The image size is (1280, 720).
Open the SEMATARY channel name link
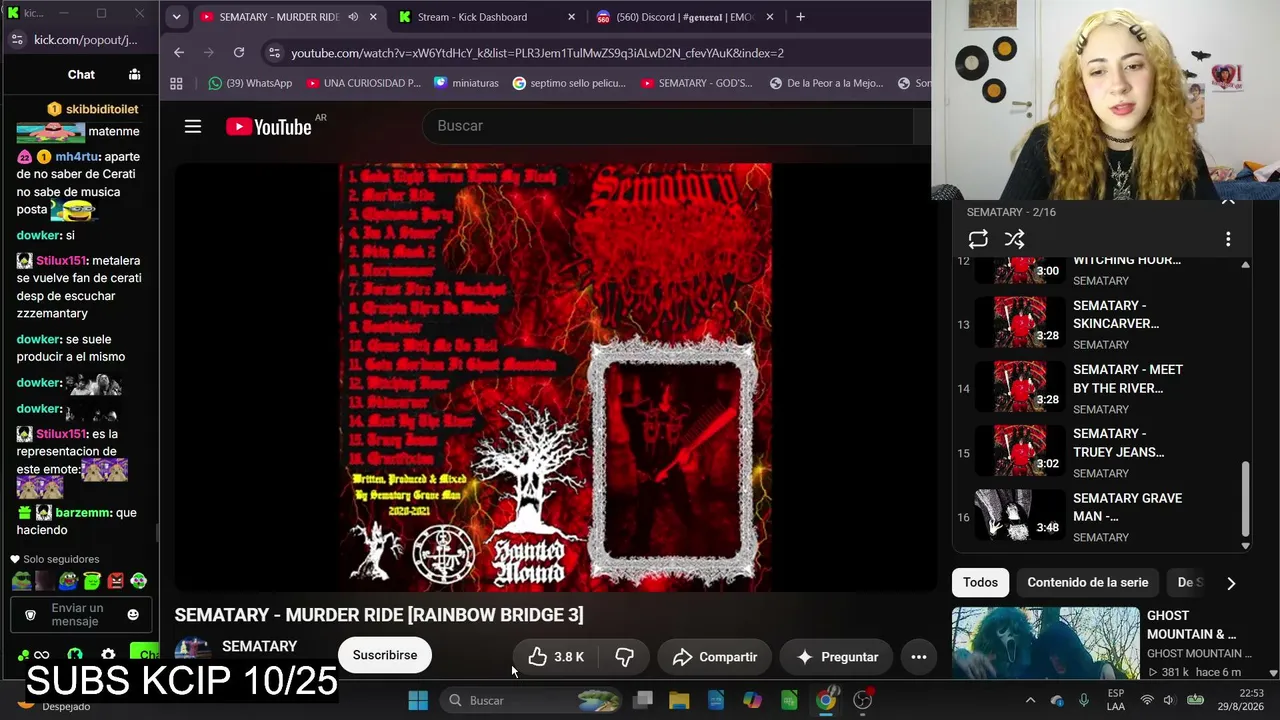point(260,647)
